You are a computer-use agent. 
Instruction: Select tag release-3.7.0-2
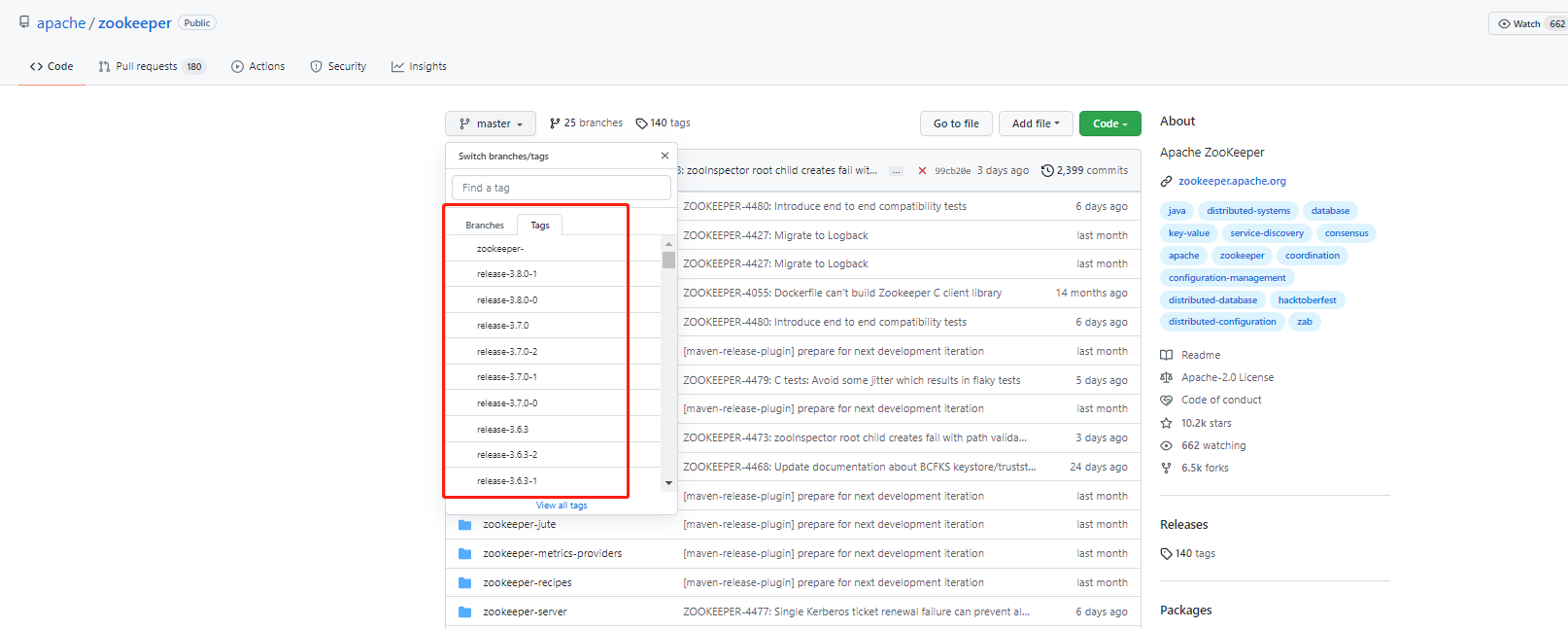coord(554,351)
